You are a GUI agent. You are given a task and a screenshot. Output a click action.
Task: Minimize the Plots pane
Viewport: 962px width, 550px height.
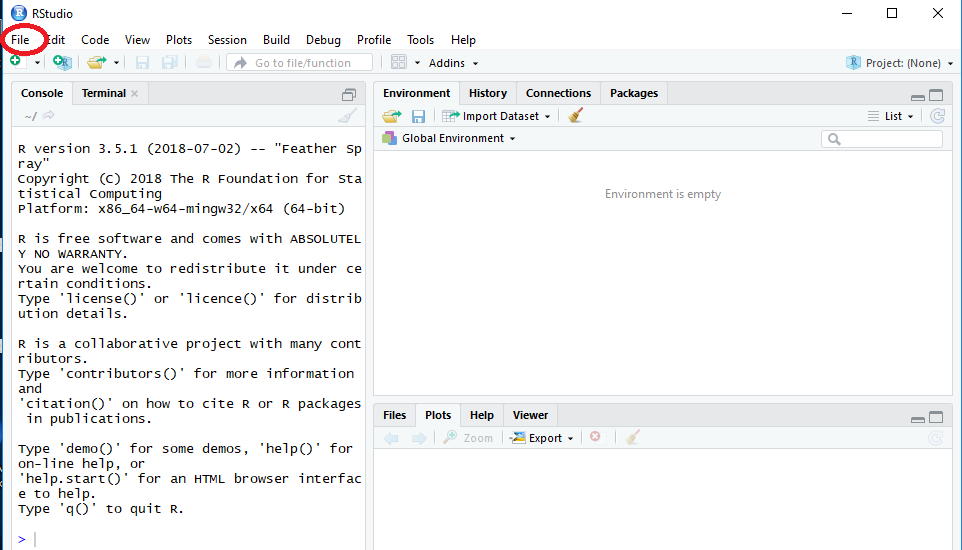click(x=918, y=419)
